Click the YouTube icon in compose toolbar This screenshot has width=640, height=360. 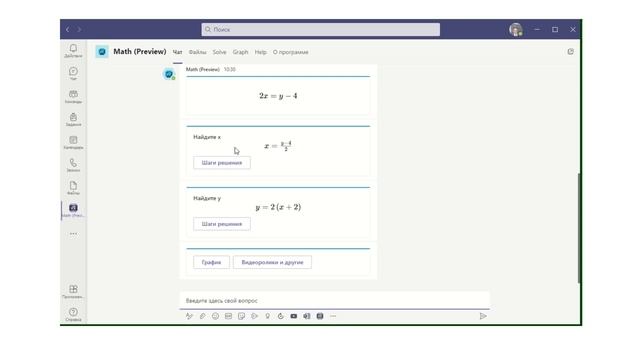click(x=293, y=316)
